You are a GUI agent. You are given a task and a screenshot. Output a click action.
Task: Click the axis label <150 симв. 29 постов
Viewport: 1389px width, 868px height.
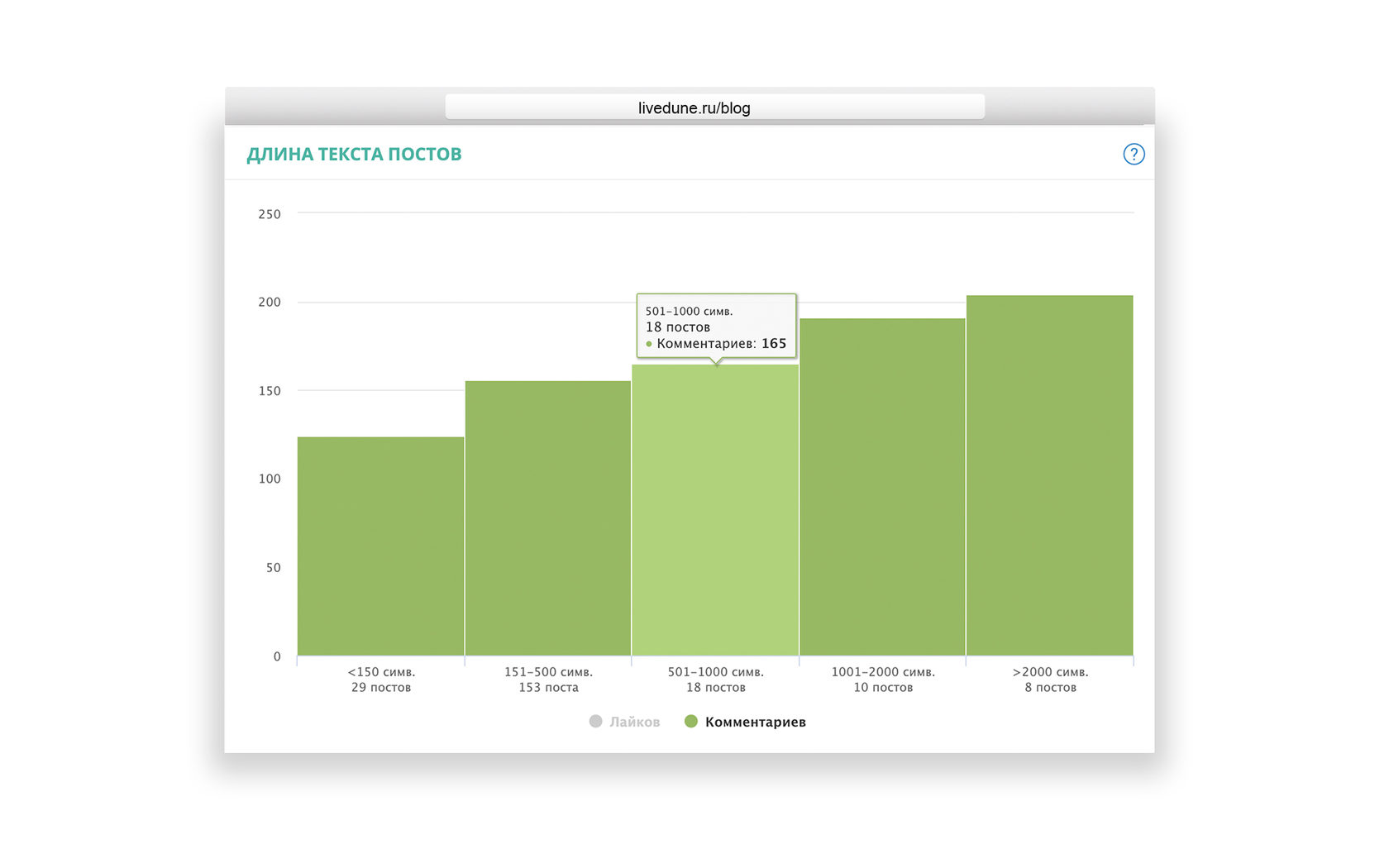click(381, 680)
